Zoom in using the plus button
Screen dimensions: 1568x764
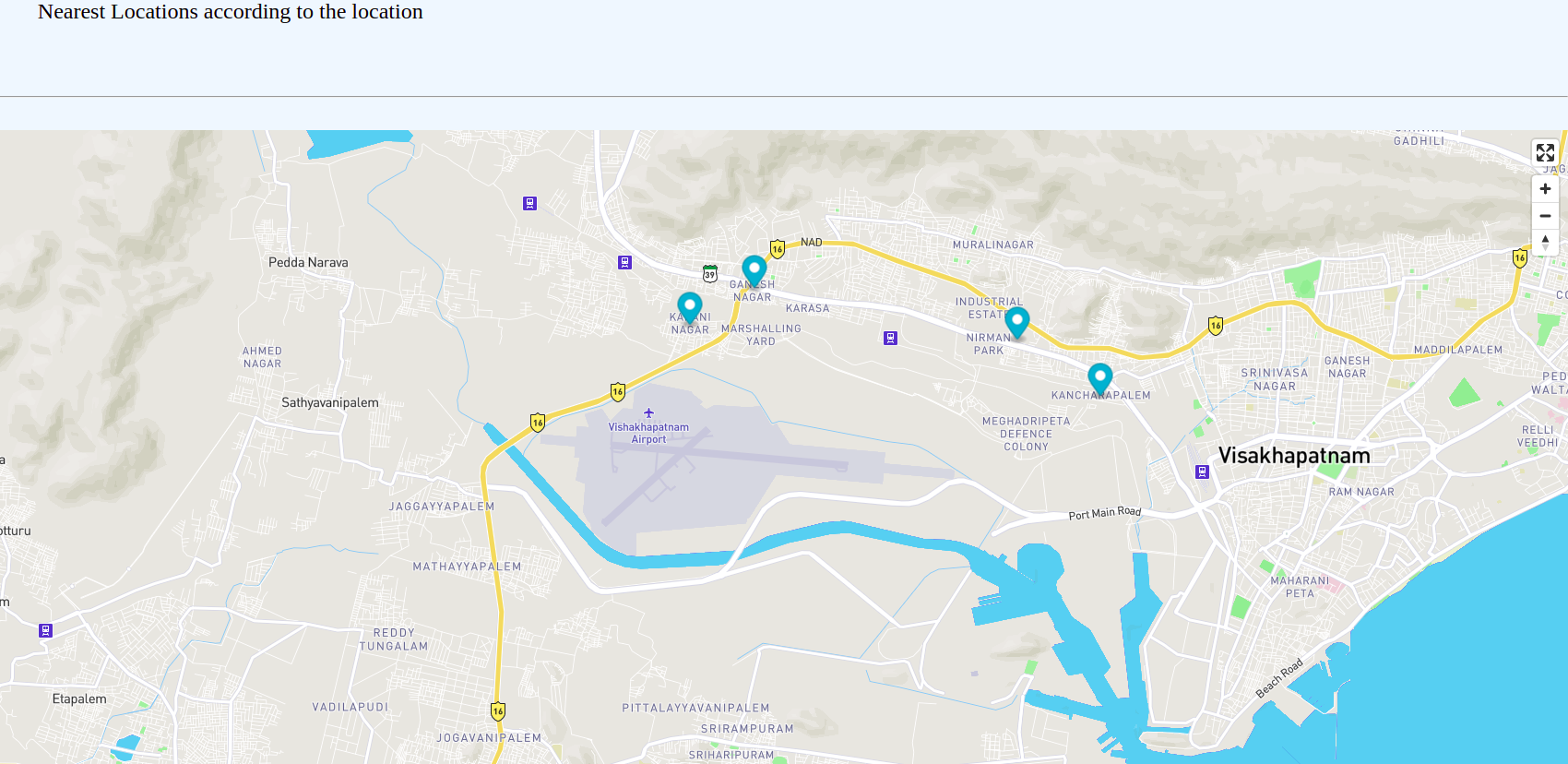1545,189
